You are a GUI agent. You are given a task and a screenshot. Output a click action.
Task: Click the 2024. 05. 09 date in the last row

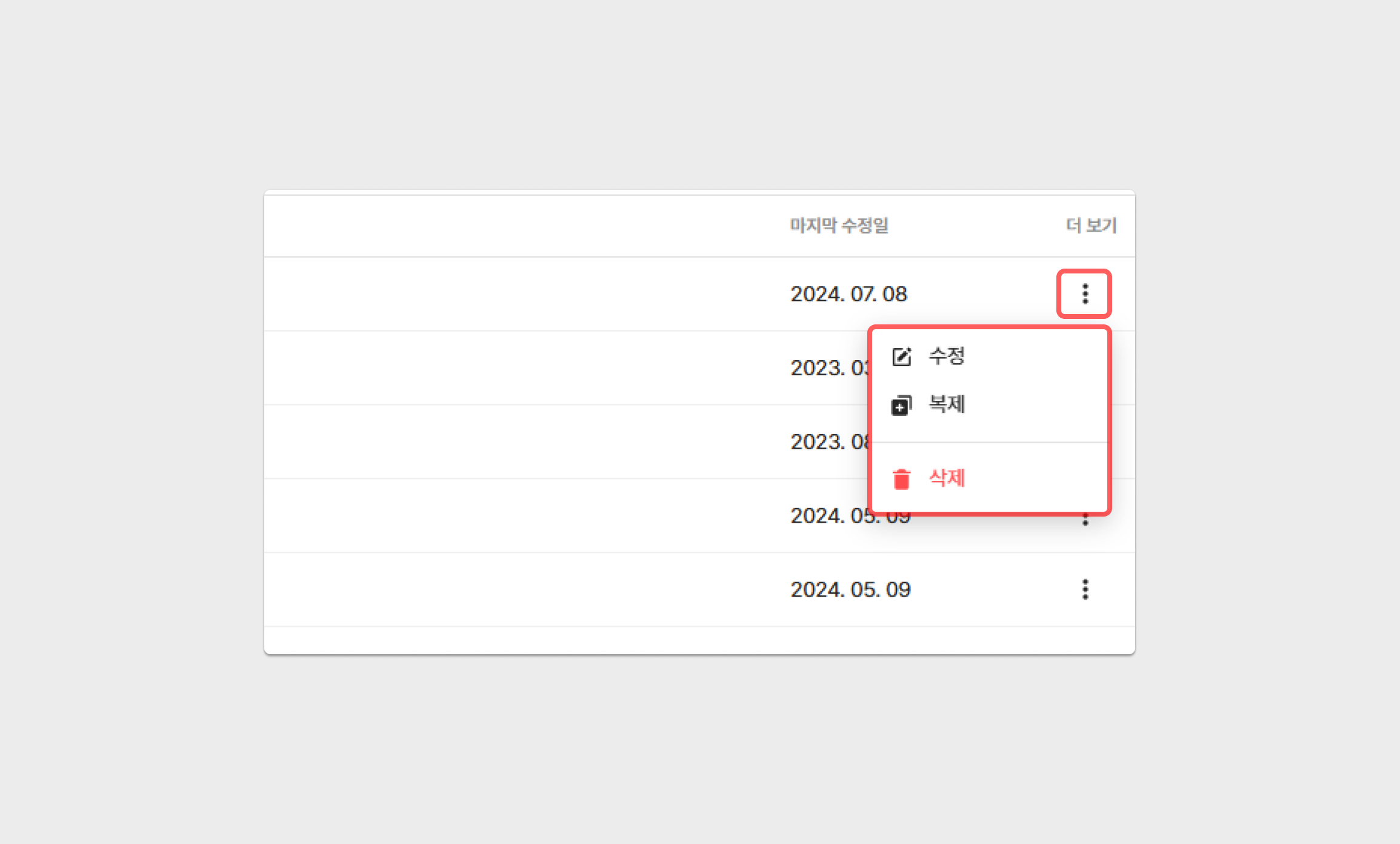pyautogui.click(x=850, y=590)
